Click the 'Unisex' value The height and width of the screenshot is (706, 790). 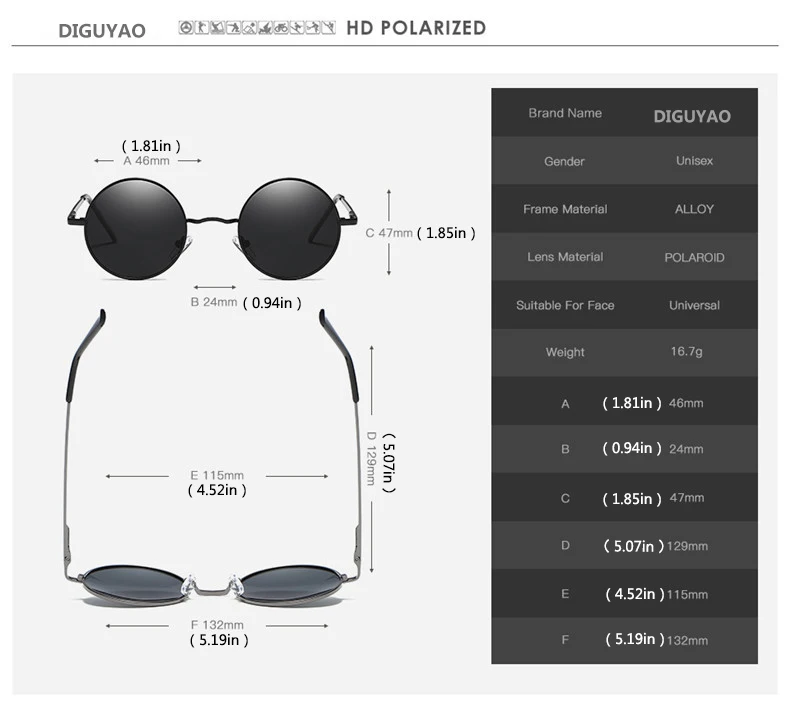click(694, 161)
